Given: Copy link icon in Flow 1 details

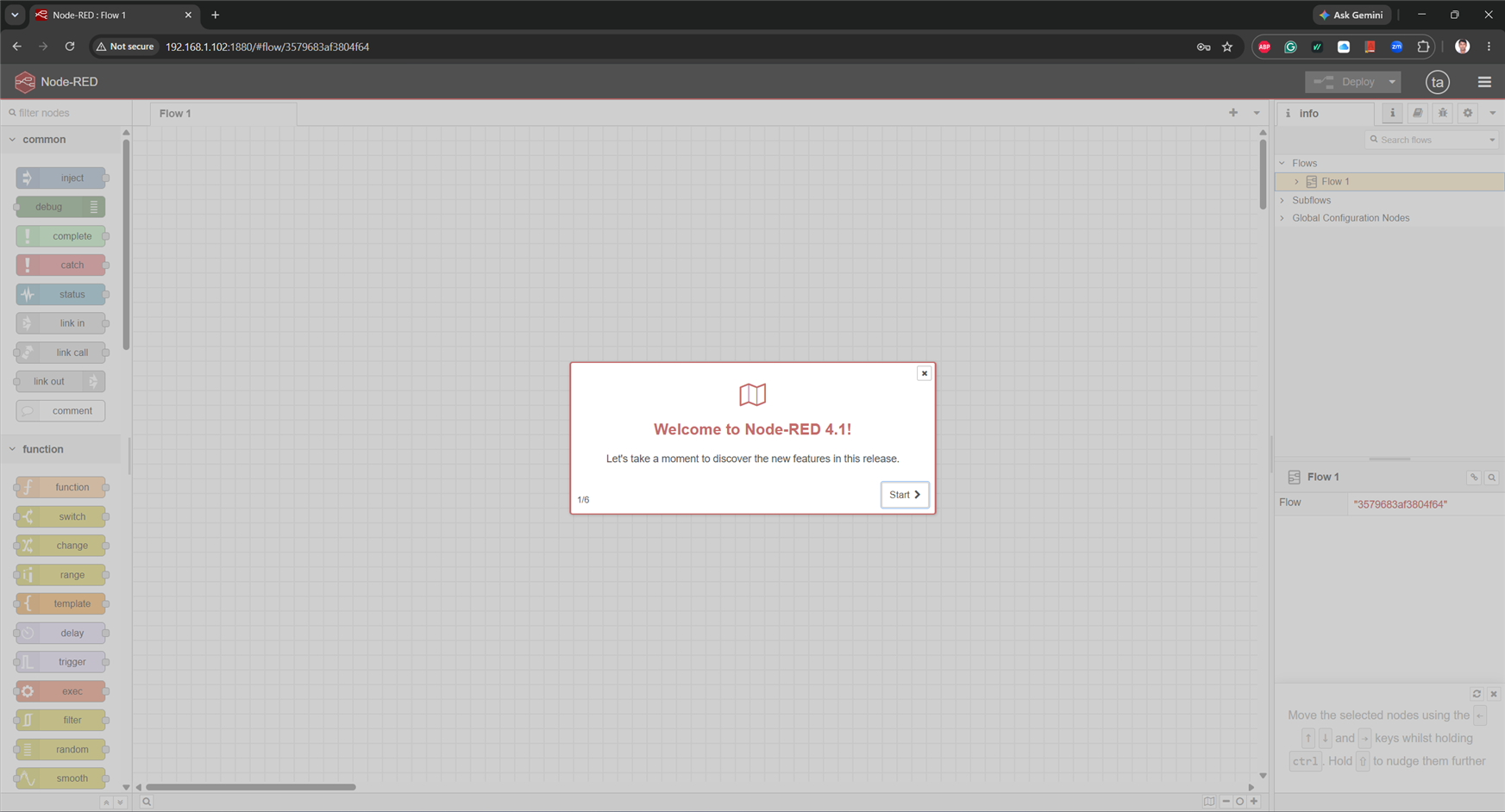Looking at the screenshot, I should pos(1474,478).
